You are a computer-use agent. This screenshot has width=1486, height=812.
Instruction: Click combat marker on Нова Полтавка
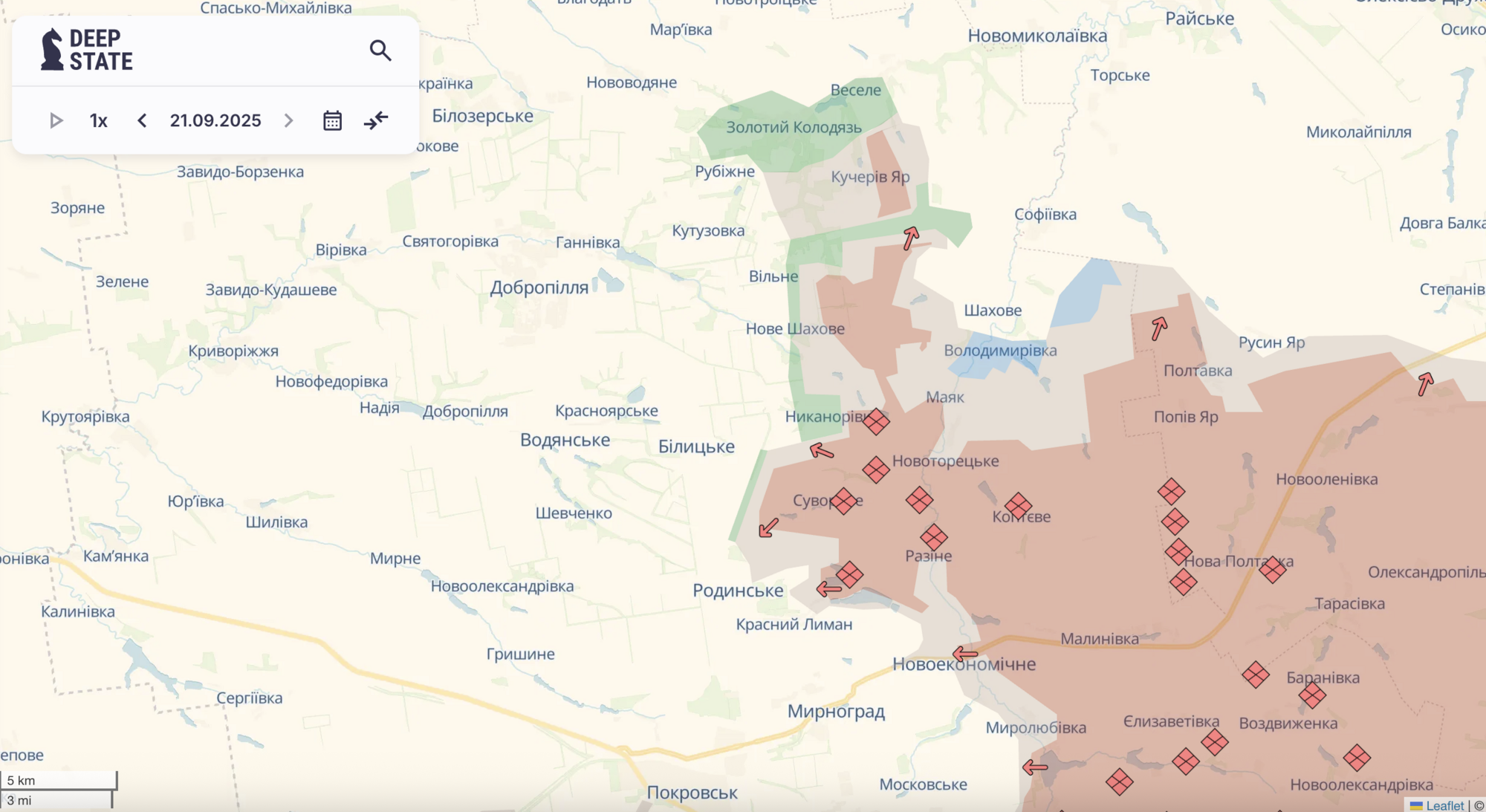pyautogui.click(x=1272, y=569)
